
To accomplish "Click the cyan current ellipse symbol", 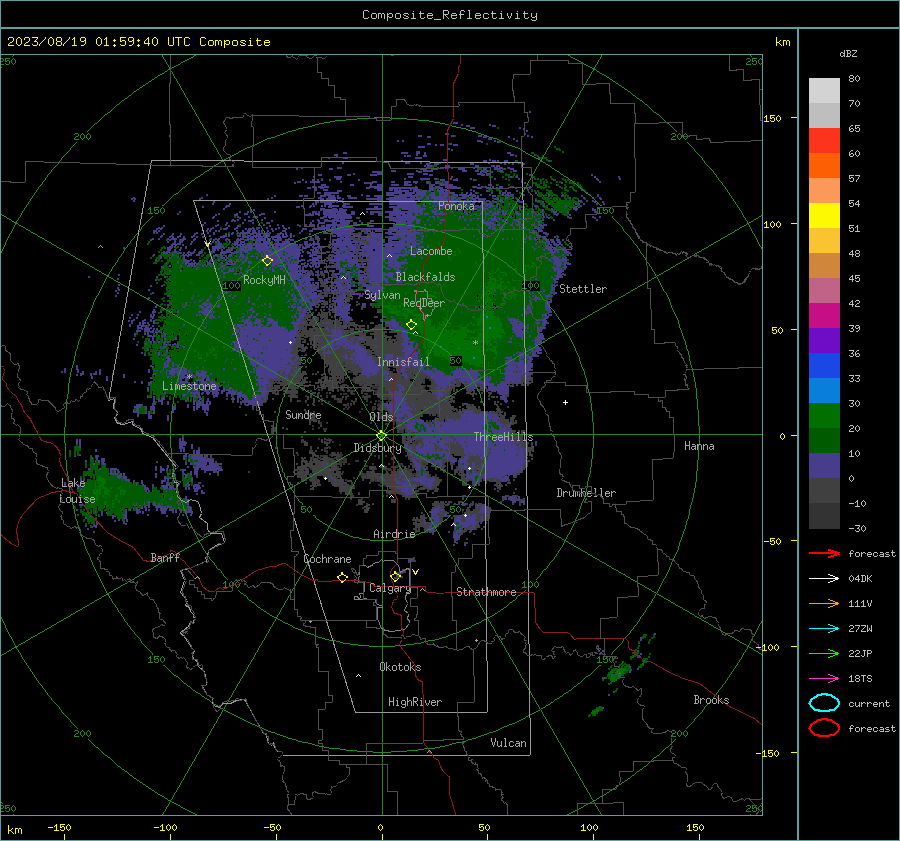I will click(x=824, y=703).
